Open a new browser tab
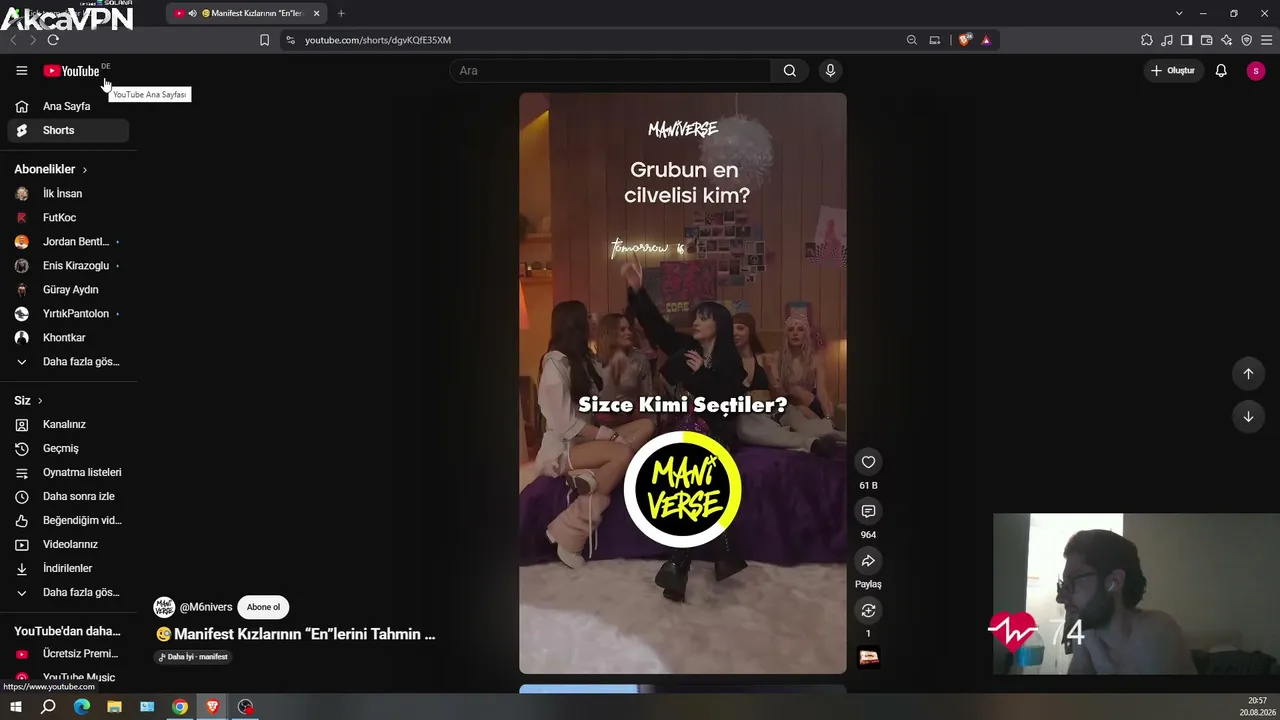Viewport: 1280px width, 720px height. [x=341, y=13]
